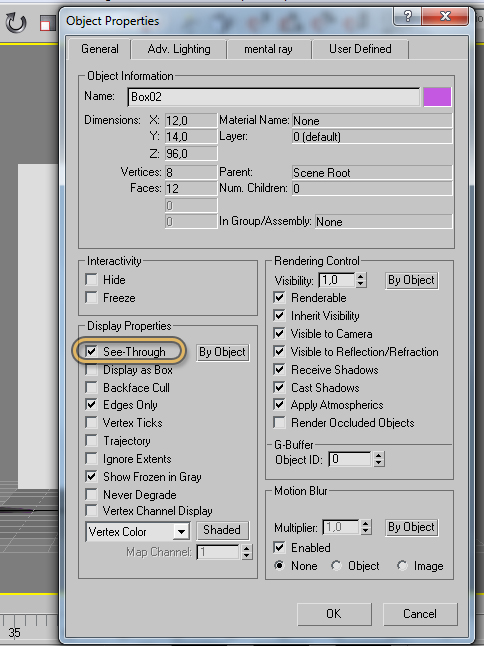Click the OK button
The width and height of the screenshot is (484, 646).
334,614
